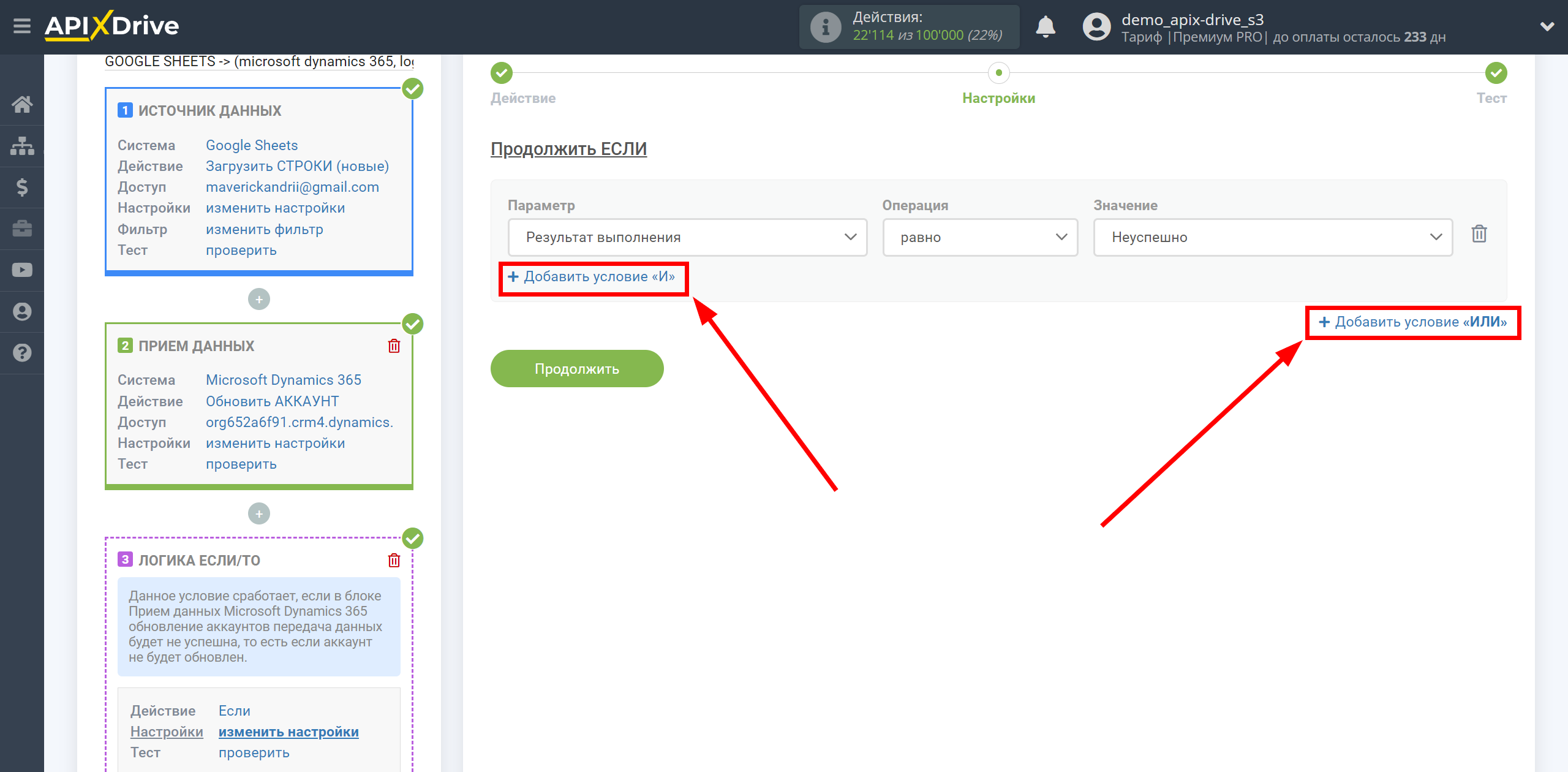Image resolution: width=1568 pixels, height=772 pixels.
Task: Open the Параметр dropdown Результат выполнения
Action: pyautogui.click(x=687, y=237)
